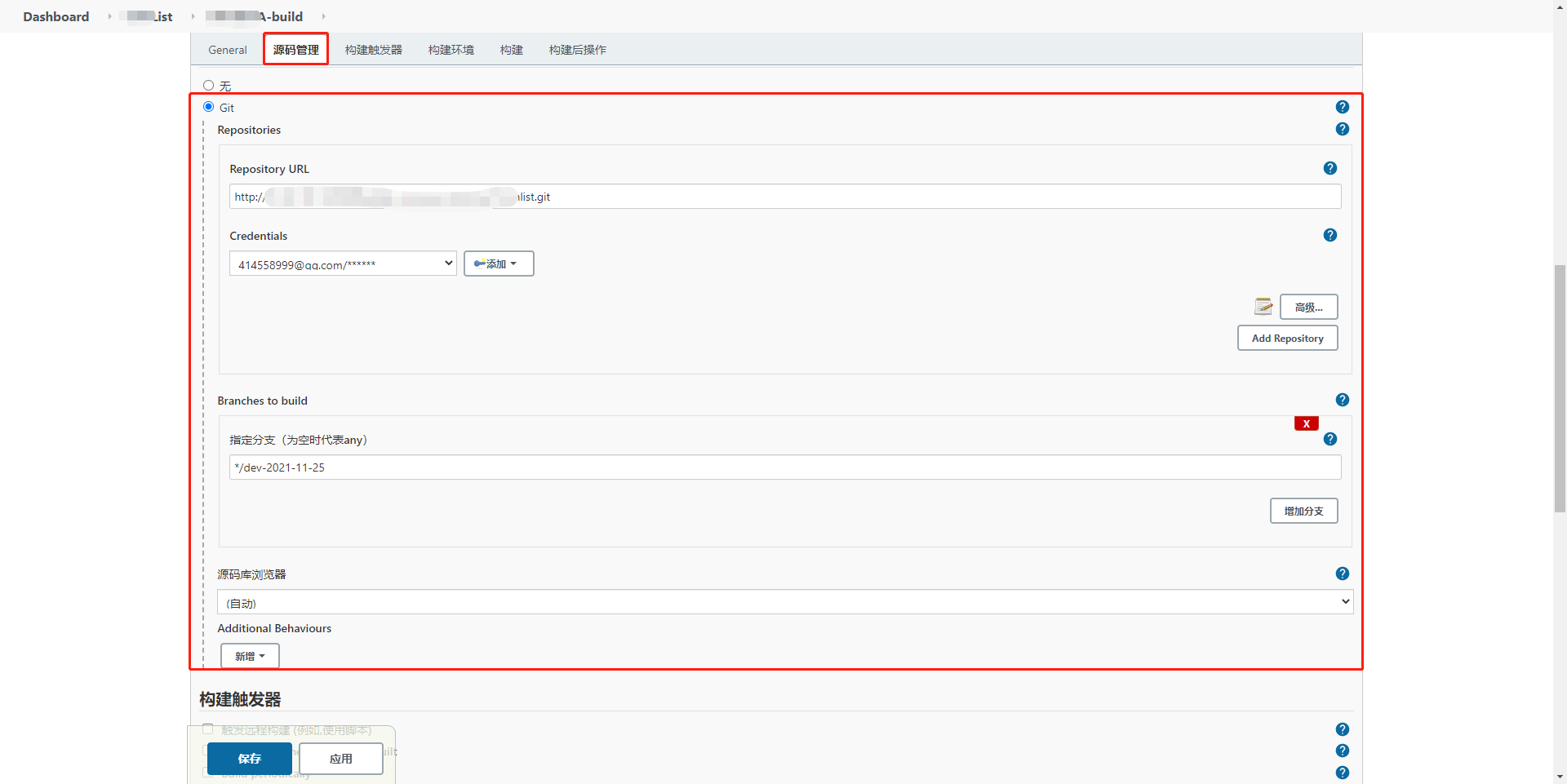The width and height of the screenshot is (1567, 784).
Task: Click the 指定分支（为空时代表any）label
Action: 299,440
